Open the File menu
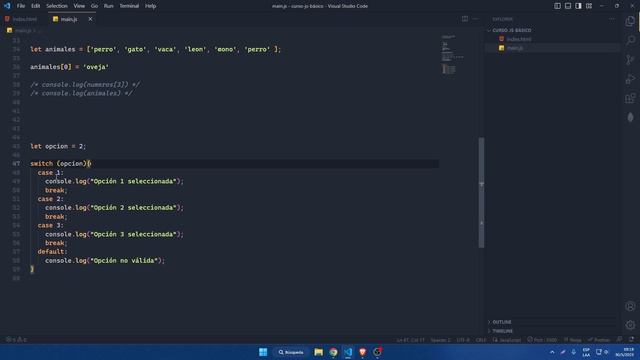Screen dimensions: 640x360 [x=21, y=6]
